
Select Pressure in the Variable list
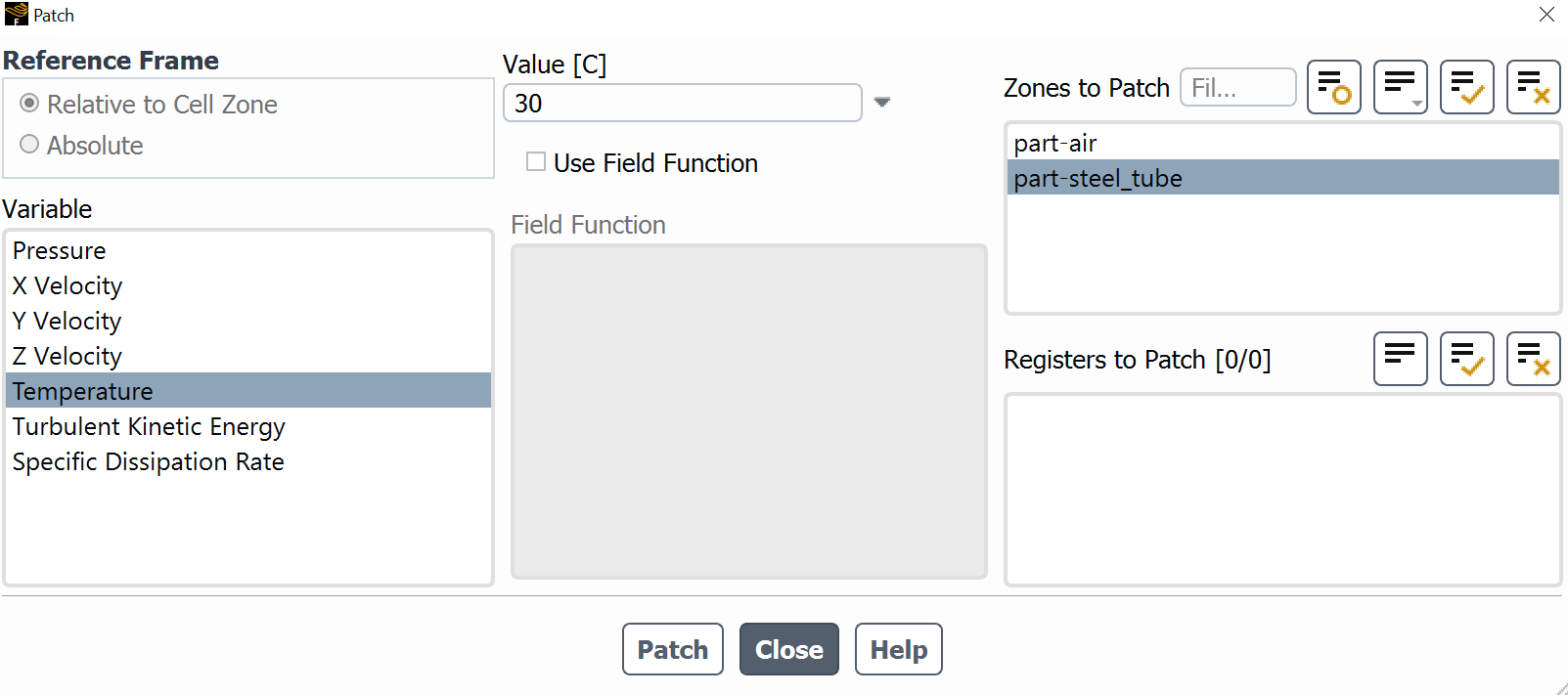60,251
